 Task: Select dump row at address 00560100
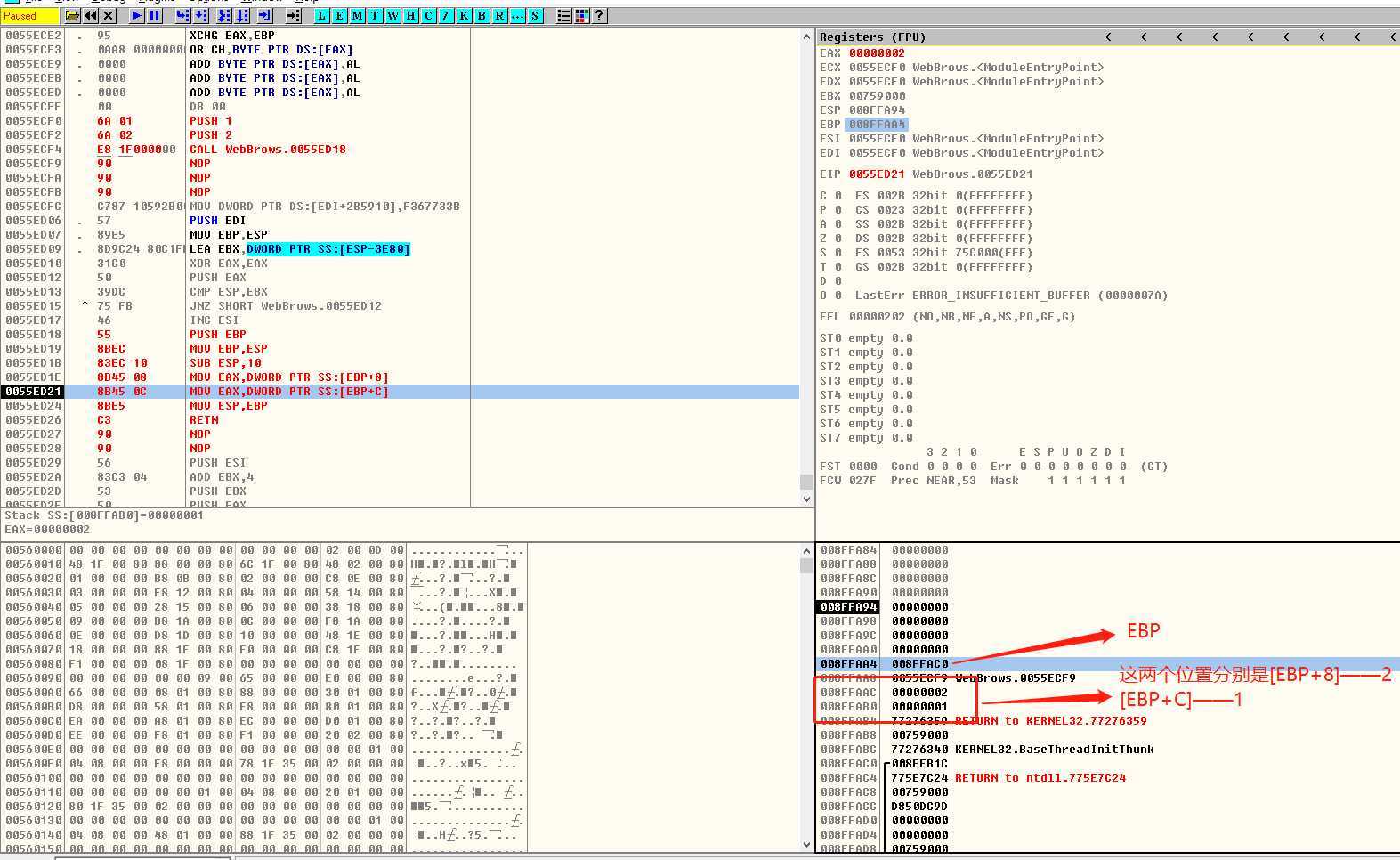click(265, 777)
